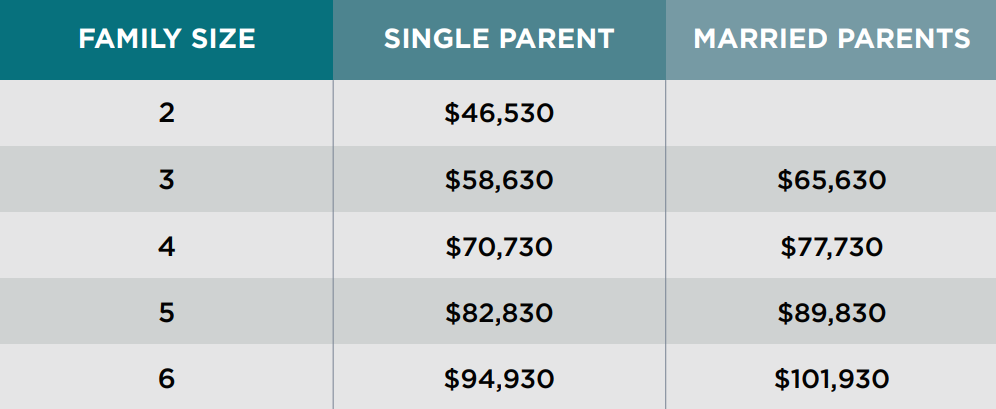Select the family size 4 cell
Image resolution: width=996 pixels, height=409 pixels.
166,246
